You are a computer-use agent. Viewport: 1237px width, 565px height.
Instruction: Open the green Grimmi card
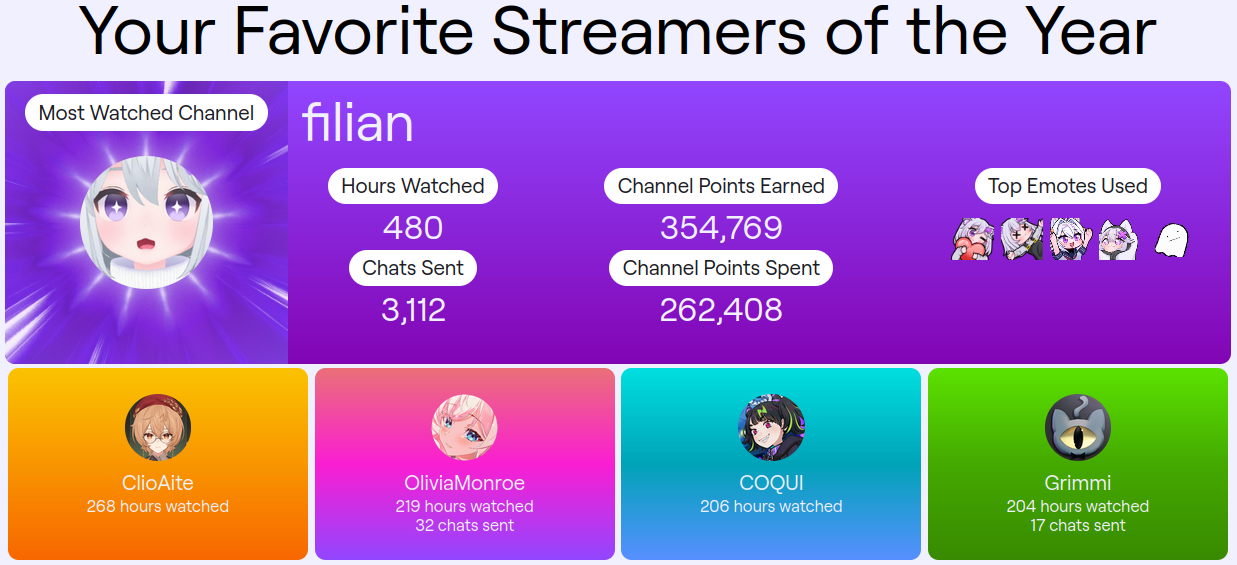(x=1078, y=464)
